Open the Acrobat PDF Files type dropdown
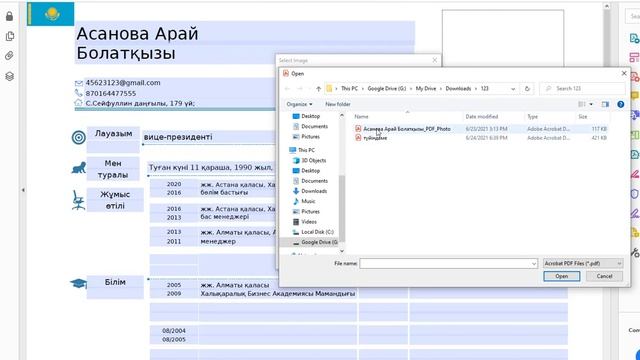Viewport: 640px width, 360px height. [x=583, y=264]
